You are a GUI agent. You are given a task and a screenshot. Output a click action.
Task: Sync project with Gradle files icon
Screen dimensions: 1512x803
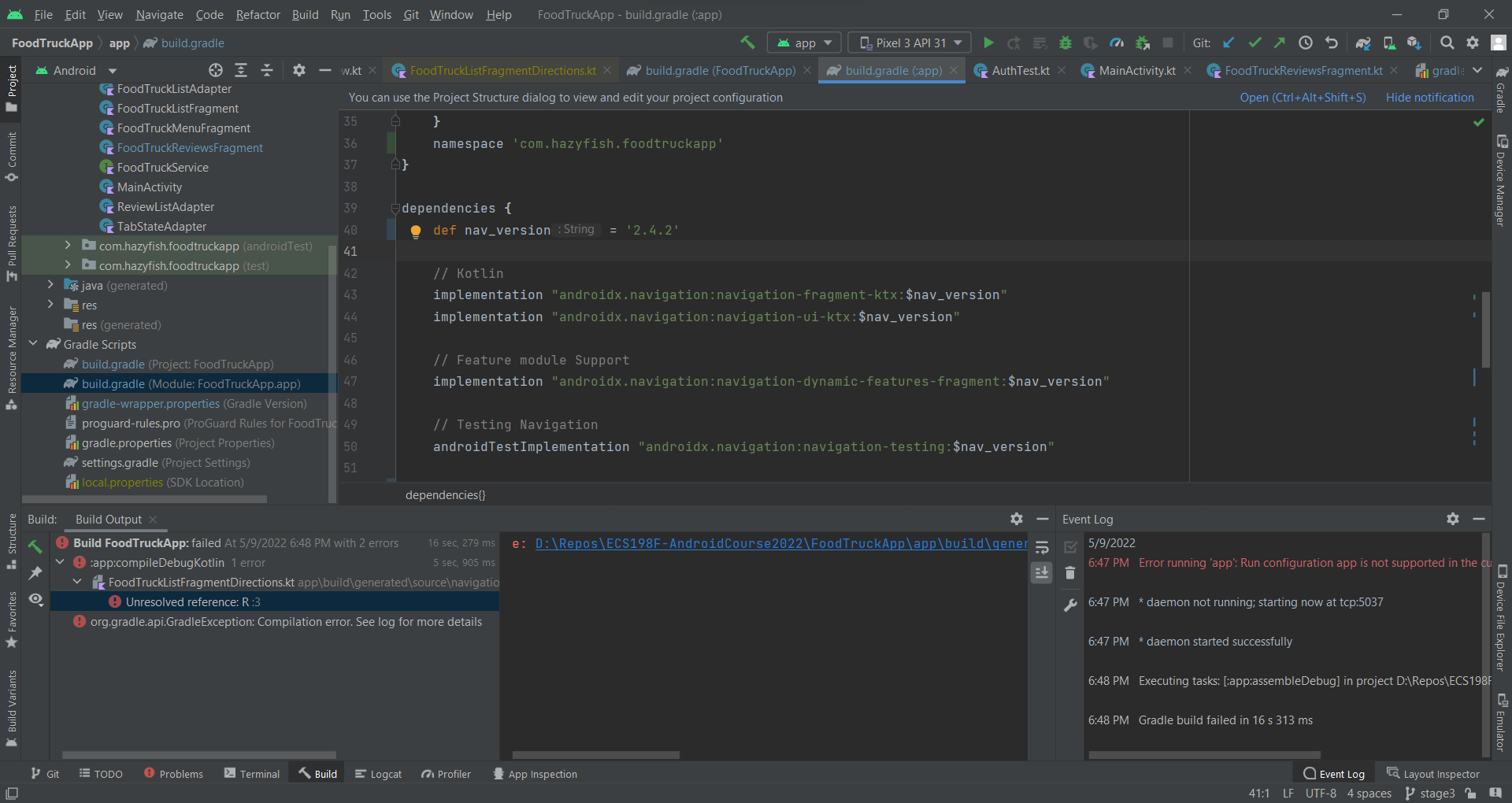[x=1362, y=43]
